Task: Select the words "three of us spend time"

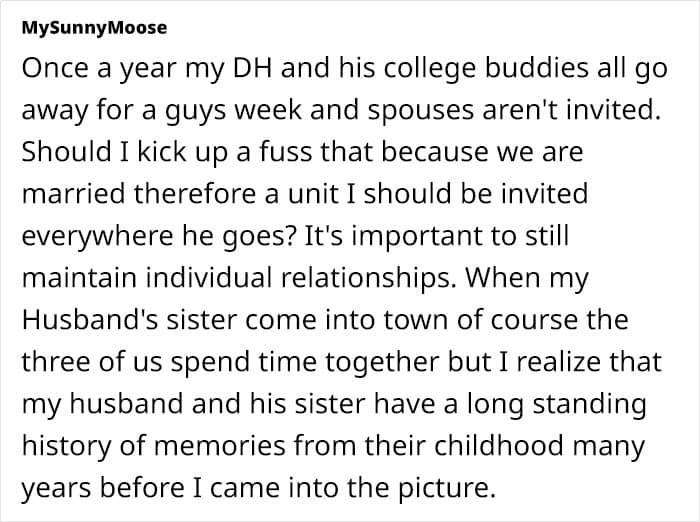Action: point(169,361)
